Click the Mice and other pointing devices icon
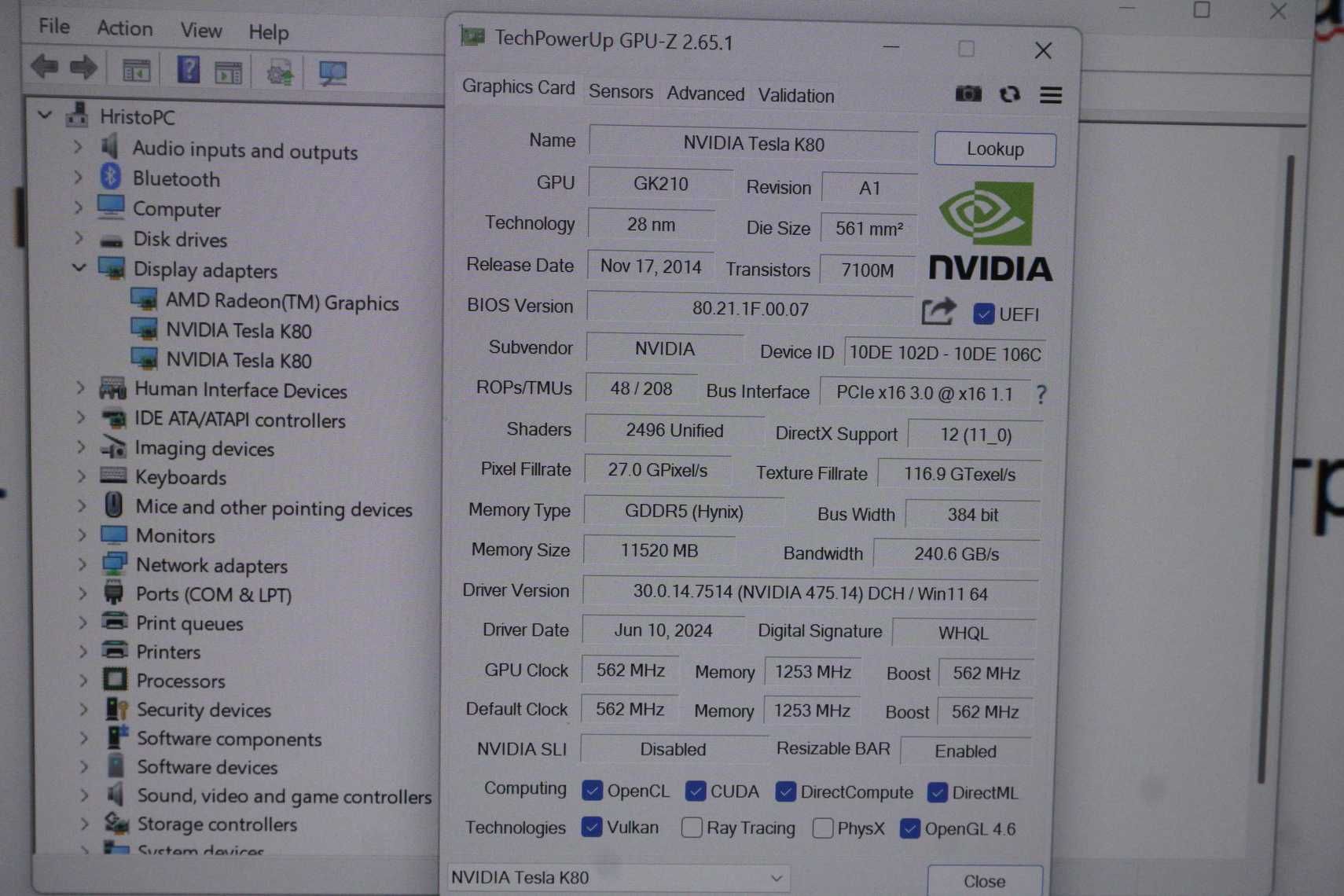The width and height of the screenshot is (1344, 896). click(114, 505)
